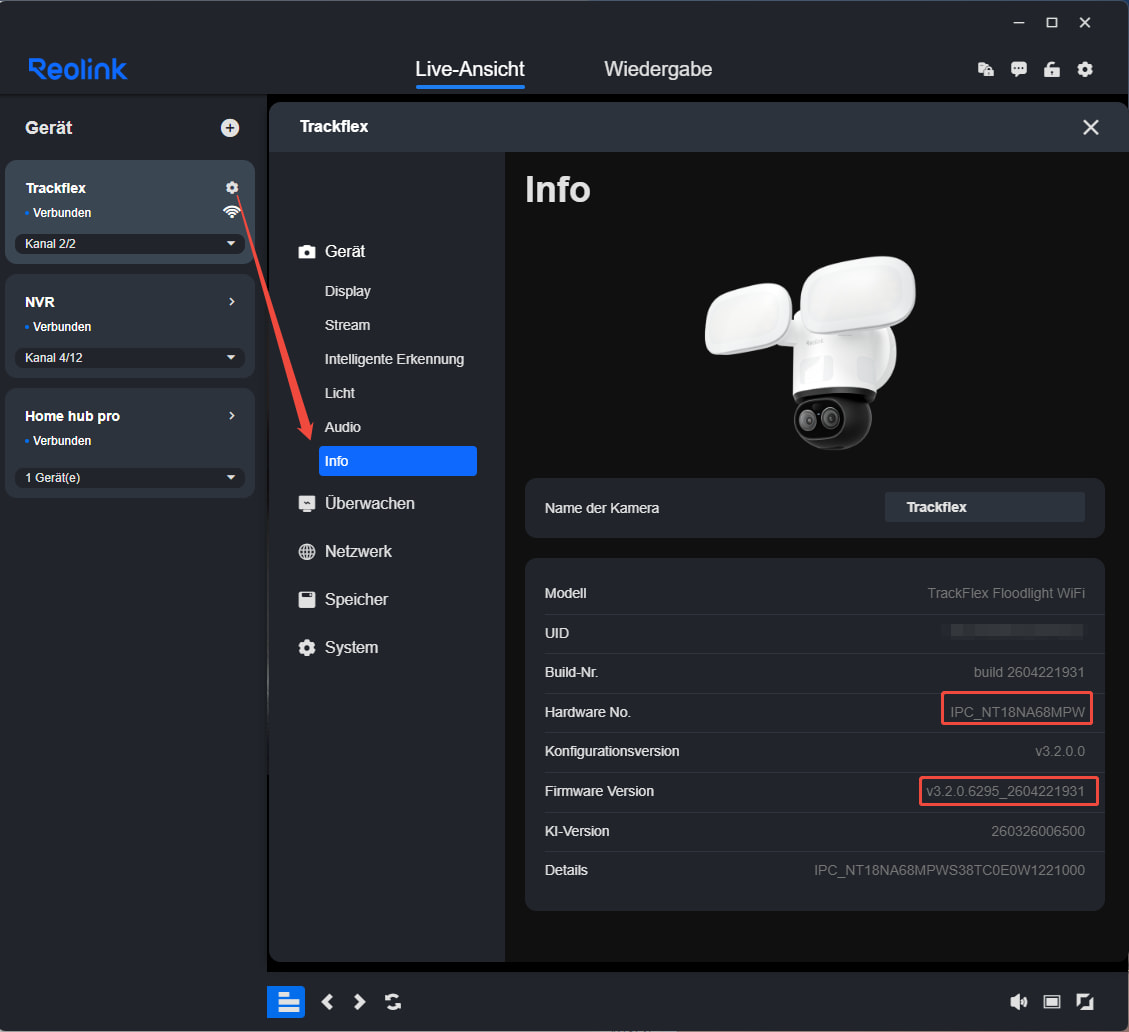The height and width of the screenshot is (1032, 1129).
Task: Click KI-Version value 260326006500
Action: tap(1038, 831)
